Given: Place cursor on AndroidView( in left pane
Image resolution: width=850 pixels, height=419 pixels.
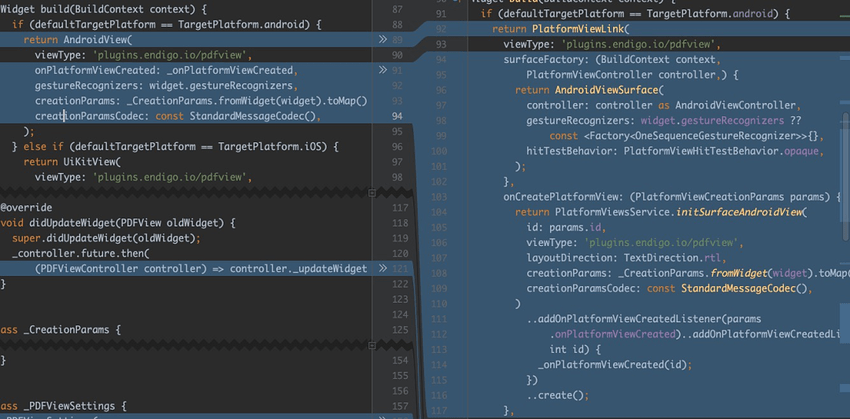Looking at the screenshot, I should tap(97, 39).
